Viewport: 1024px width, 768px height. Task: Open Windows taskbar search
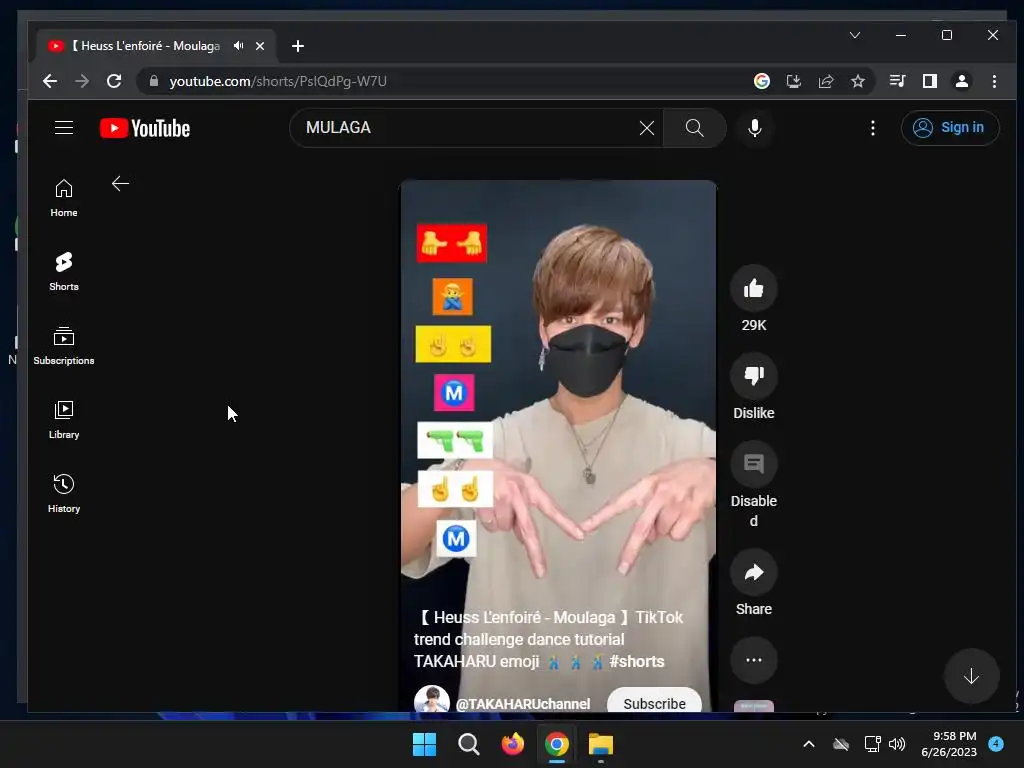click(x=468, y=744)
